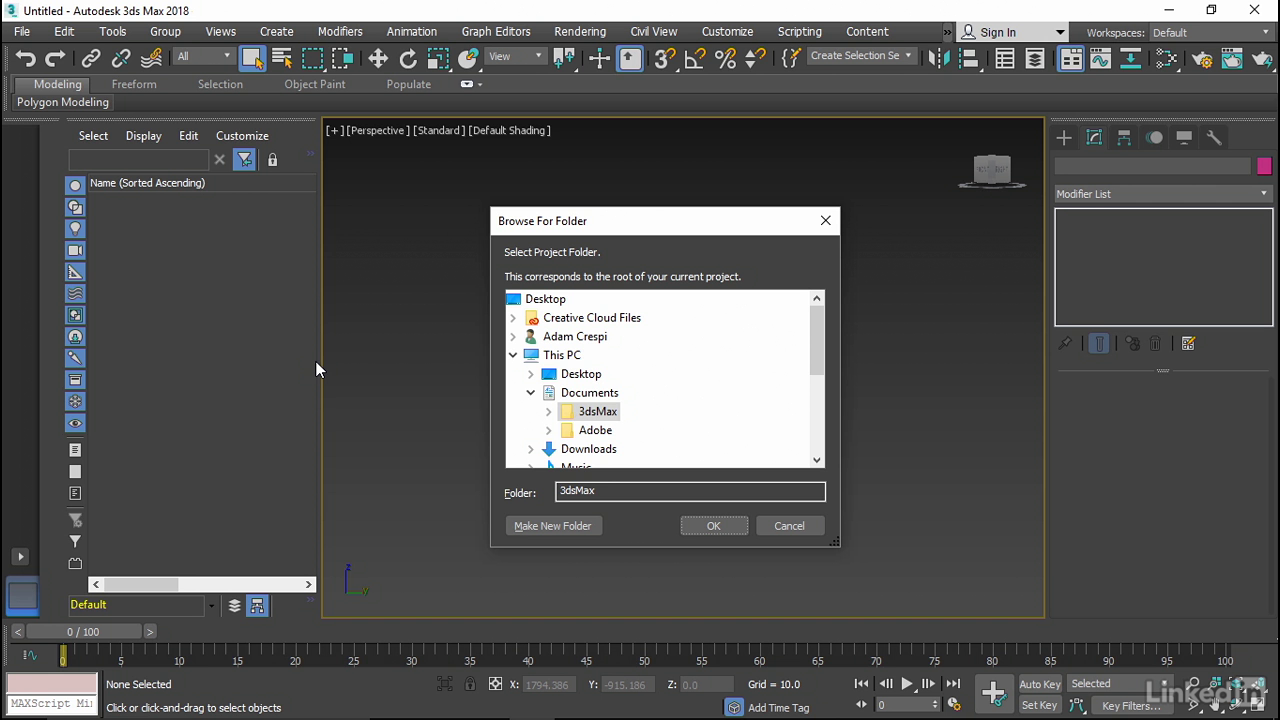Toggle Window/Crossing selection mode
Image resolution: width=1280 pixels, height=720 pixels.
point(342,59)
